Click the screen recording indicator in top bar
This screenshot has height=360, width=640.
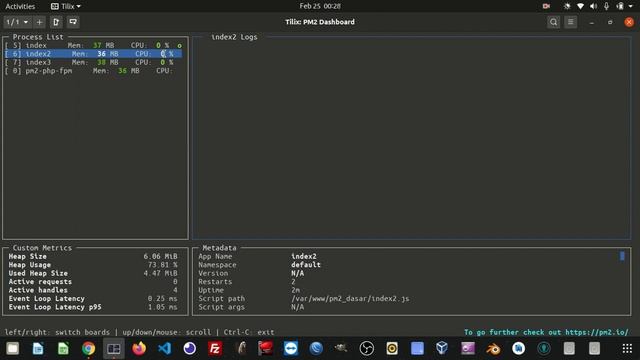pyautogui.click(x=546, y=6)
